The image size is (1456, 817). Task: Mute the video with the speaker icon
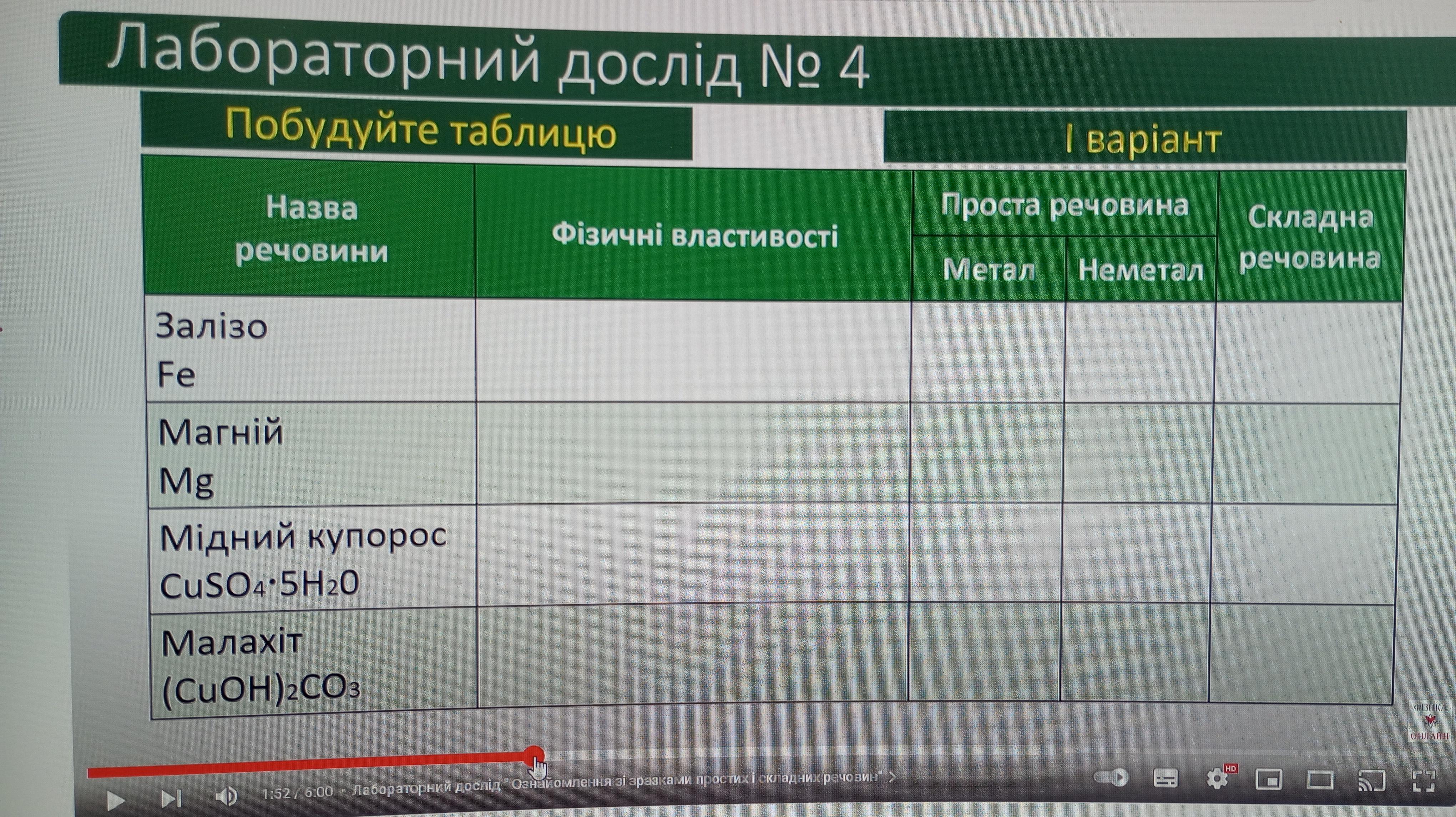(x=226, y=797)
